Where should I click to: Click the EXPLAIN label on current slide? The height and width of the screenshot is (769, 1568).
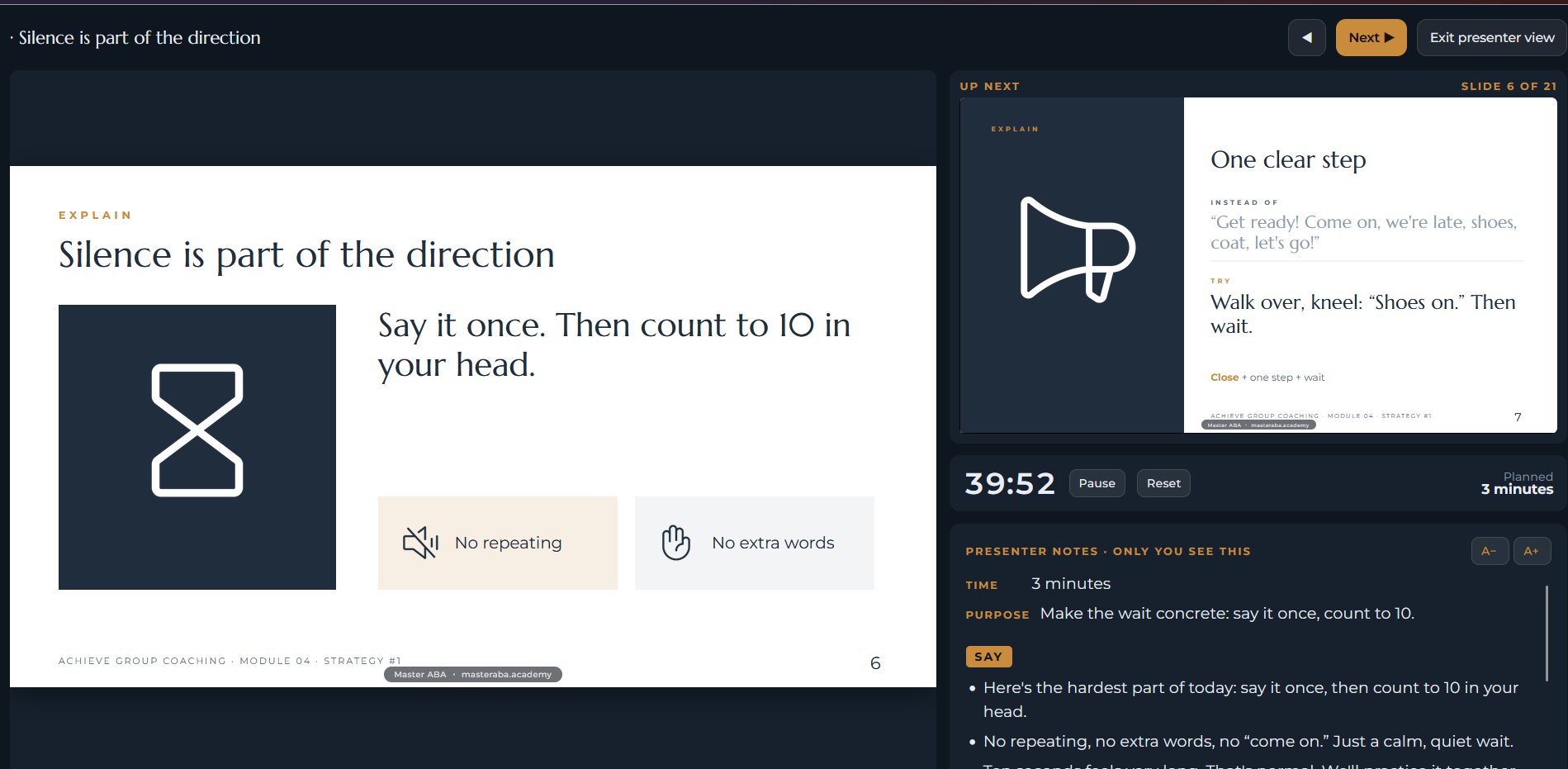click(x=95, y=215)
